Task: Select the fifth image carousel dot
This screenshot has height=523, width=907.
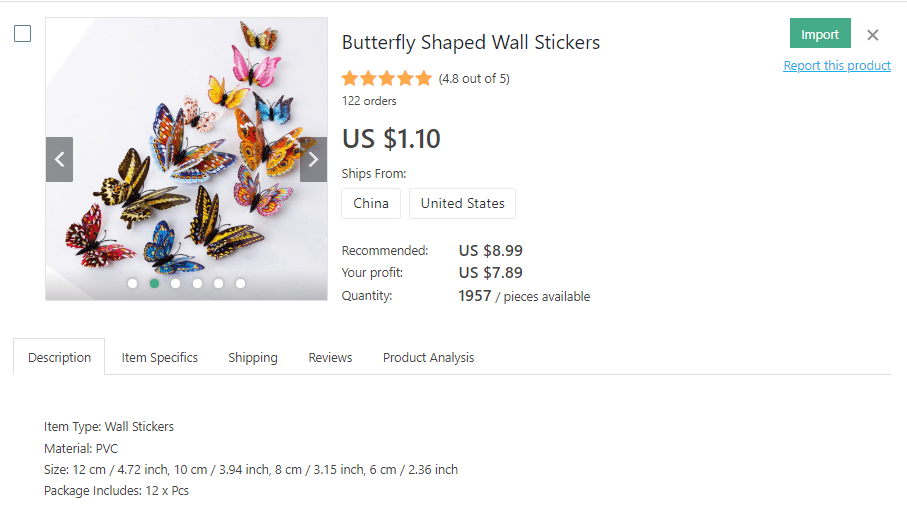Action: (x=219, y=283)
